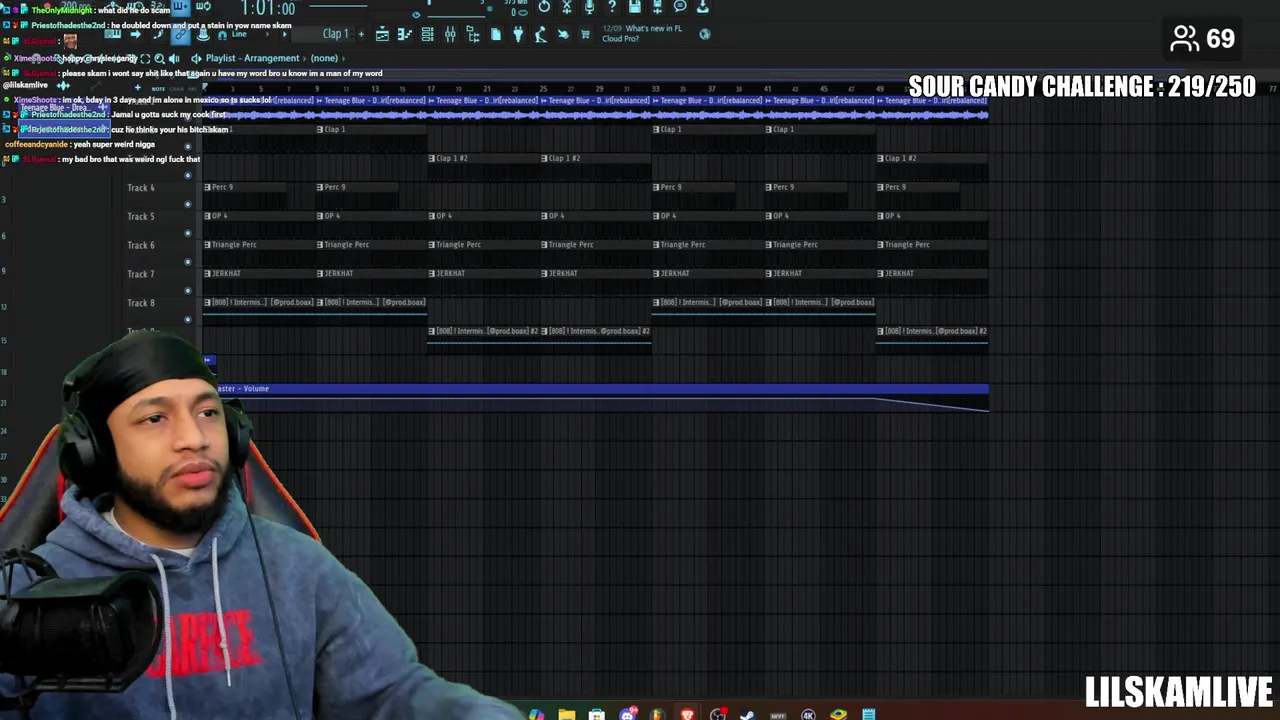This screenshot has height=720, width=1280.
Task: Click the chat bubble icon in top toolbar
Action: pos(680,7)
